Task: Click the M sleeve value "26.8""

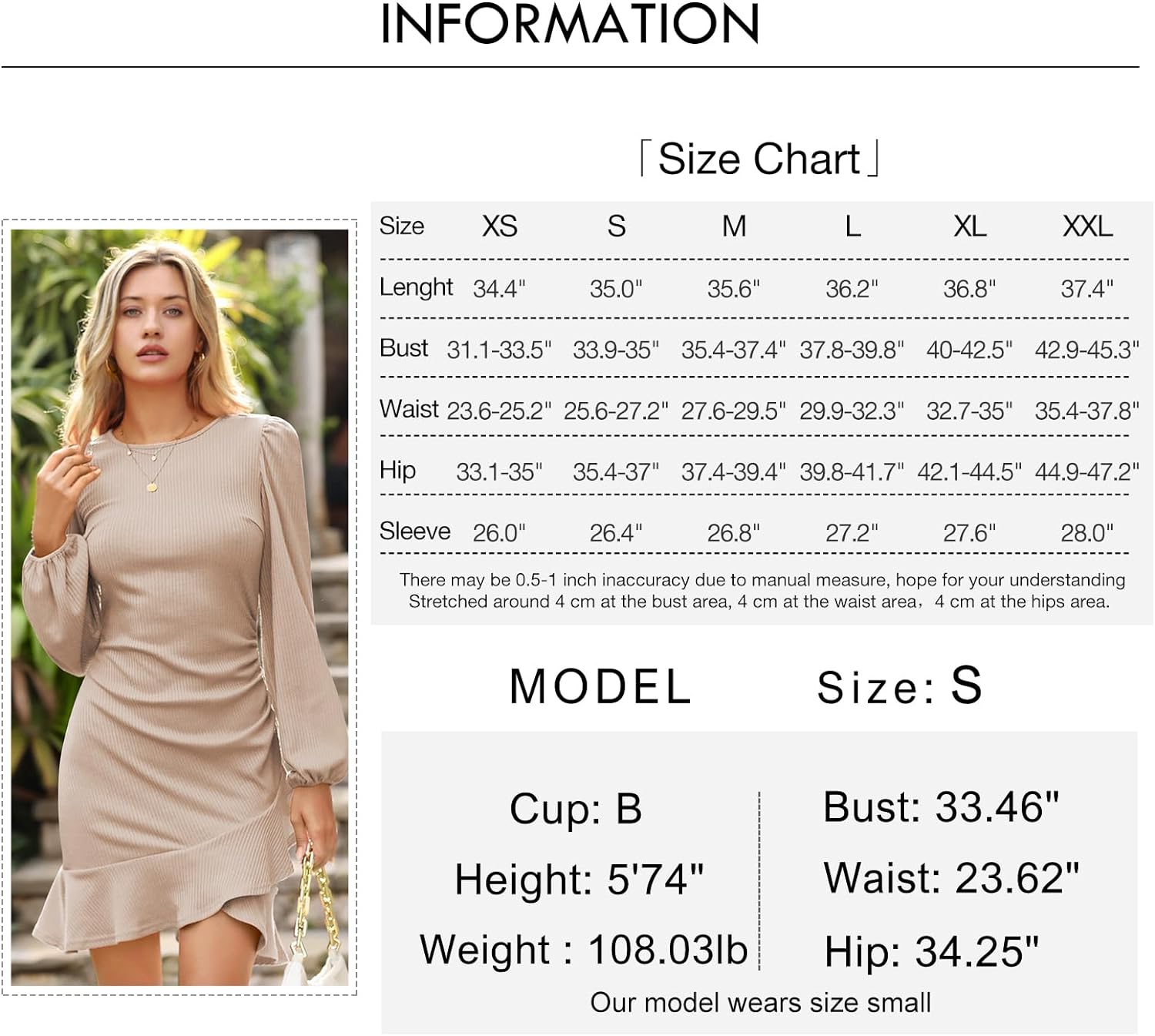Action: tap(734, 532)
